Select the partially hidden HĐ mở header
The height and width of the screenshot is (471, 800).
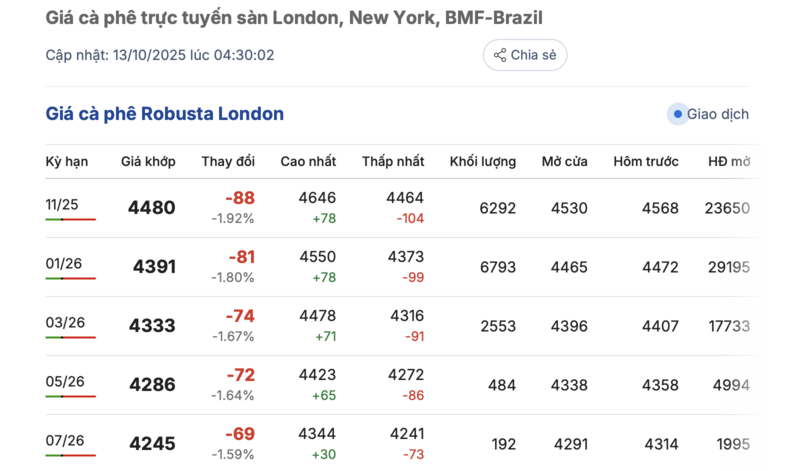click(x=729, y=161)
